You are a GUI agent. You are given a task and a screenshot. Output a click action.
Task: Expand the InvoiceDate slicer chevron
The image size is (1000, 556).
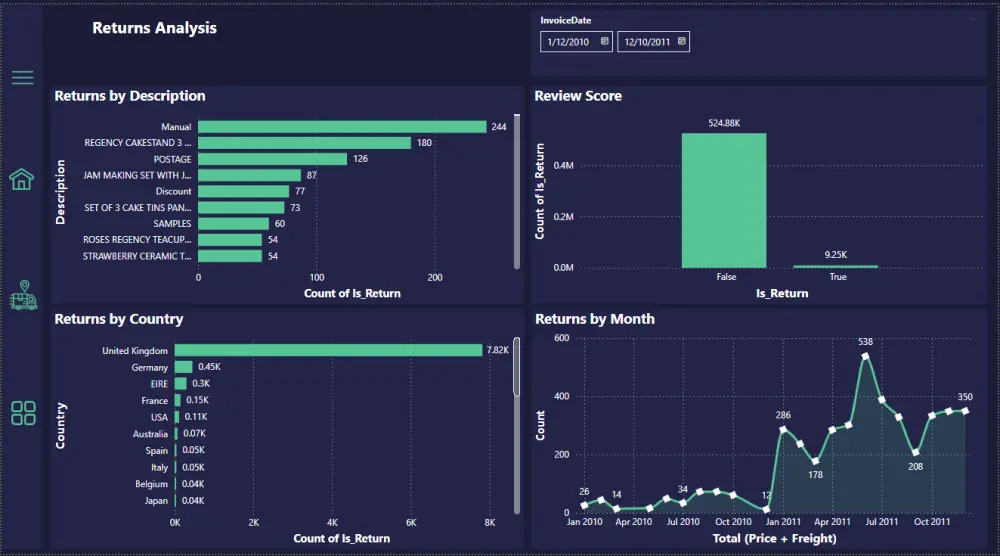973,19
